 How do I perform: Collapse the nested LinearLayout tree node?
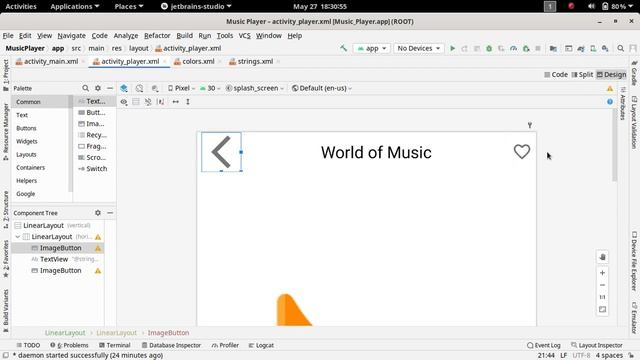point(18,237)
